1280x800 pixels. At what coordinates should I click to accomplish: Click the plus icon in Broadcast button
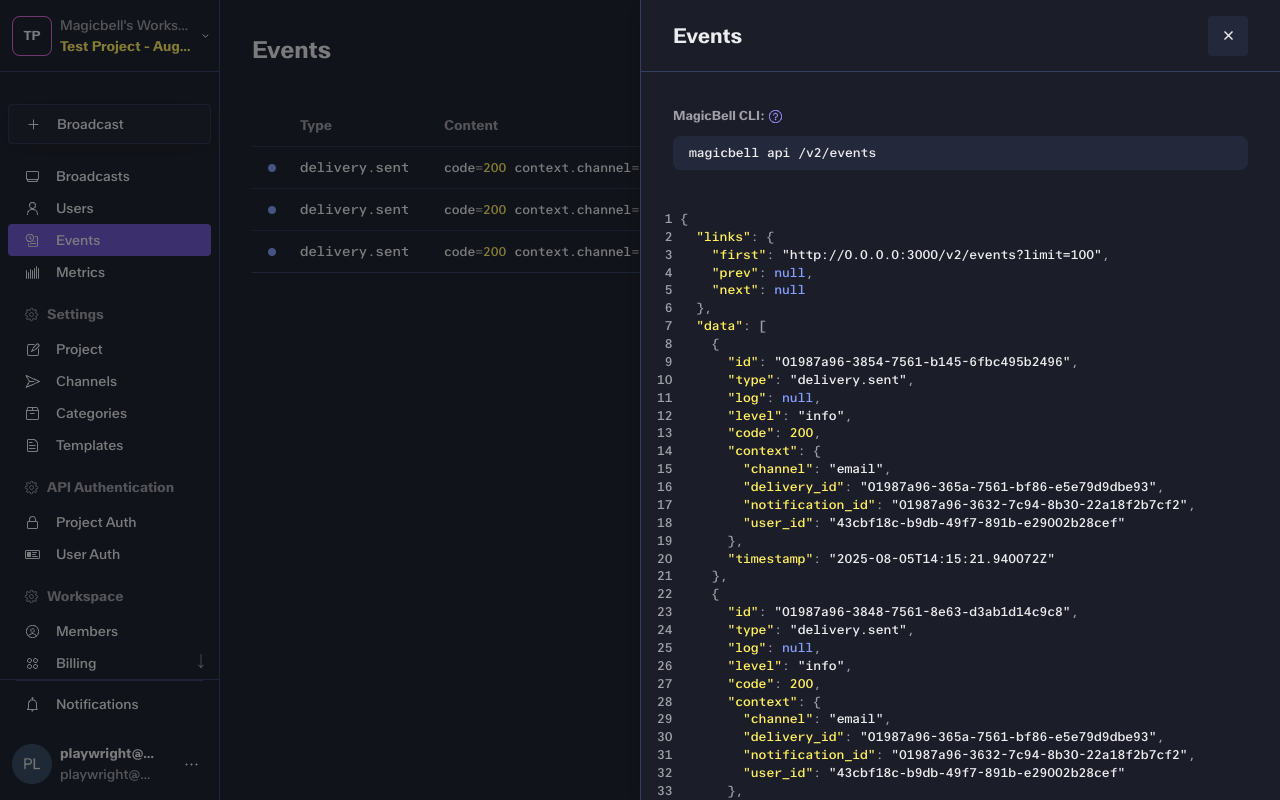coord(33,124)
